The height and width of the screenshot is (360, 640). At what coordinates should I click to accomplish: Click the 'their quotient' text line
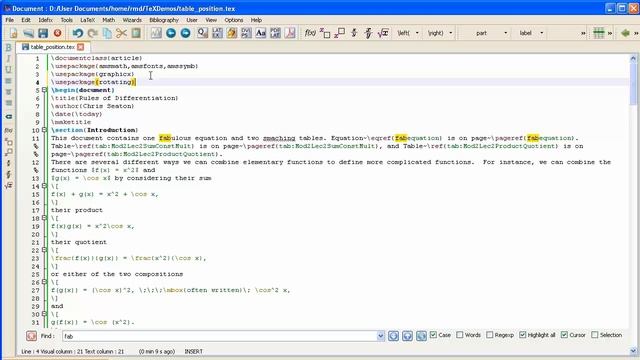click(79, 242)
